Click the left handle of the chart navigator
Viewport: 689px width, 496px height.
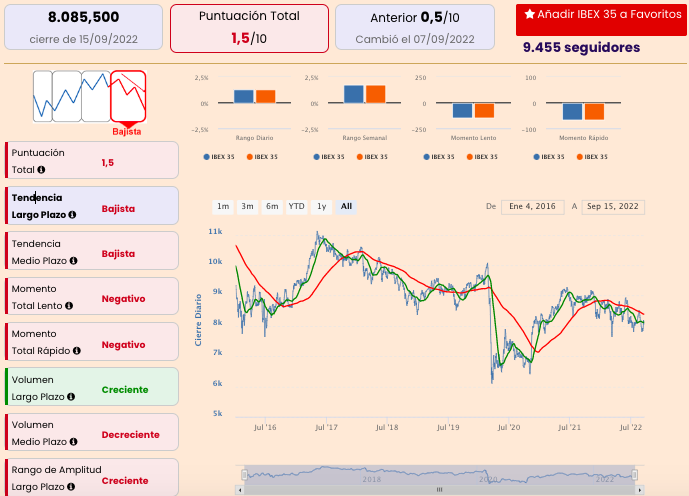point(244,474)
